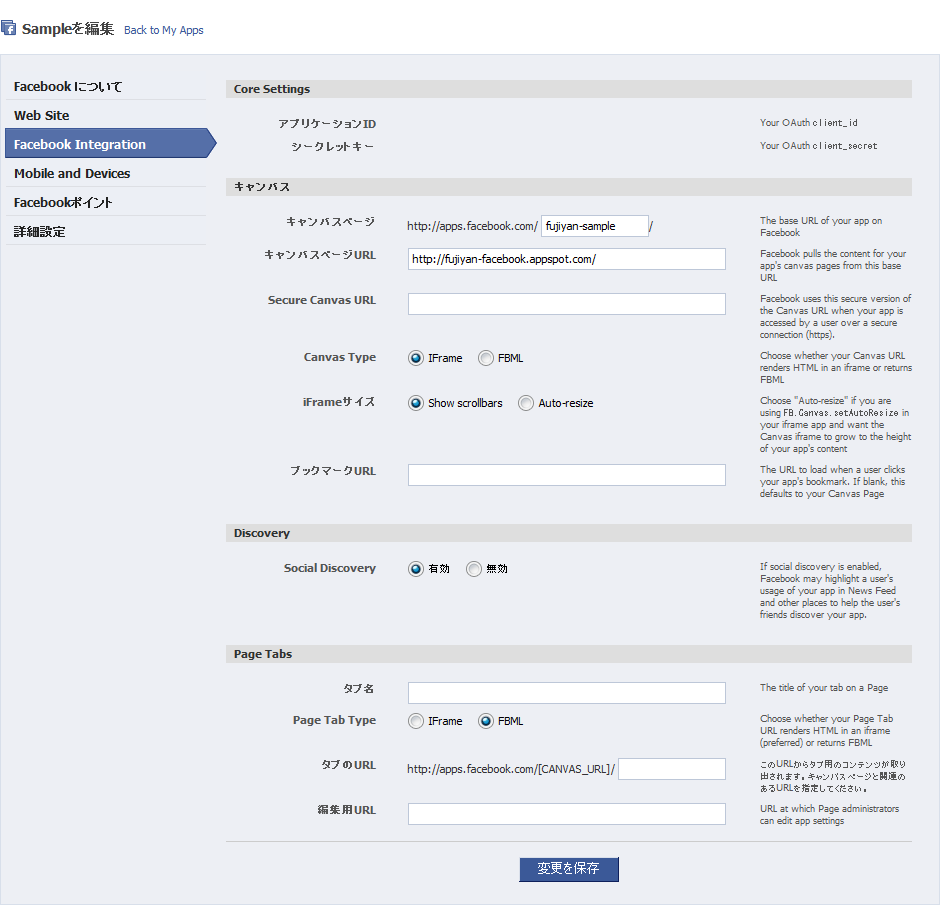The height and width of the screenshot is (905, 940).
Task: Click the キャンバス section header
Action: coord(569,187)
